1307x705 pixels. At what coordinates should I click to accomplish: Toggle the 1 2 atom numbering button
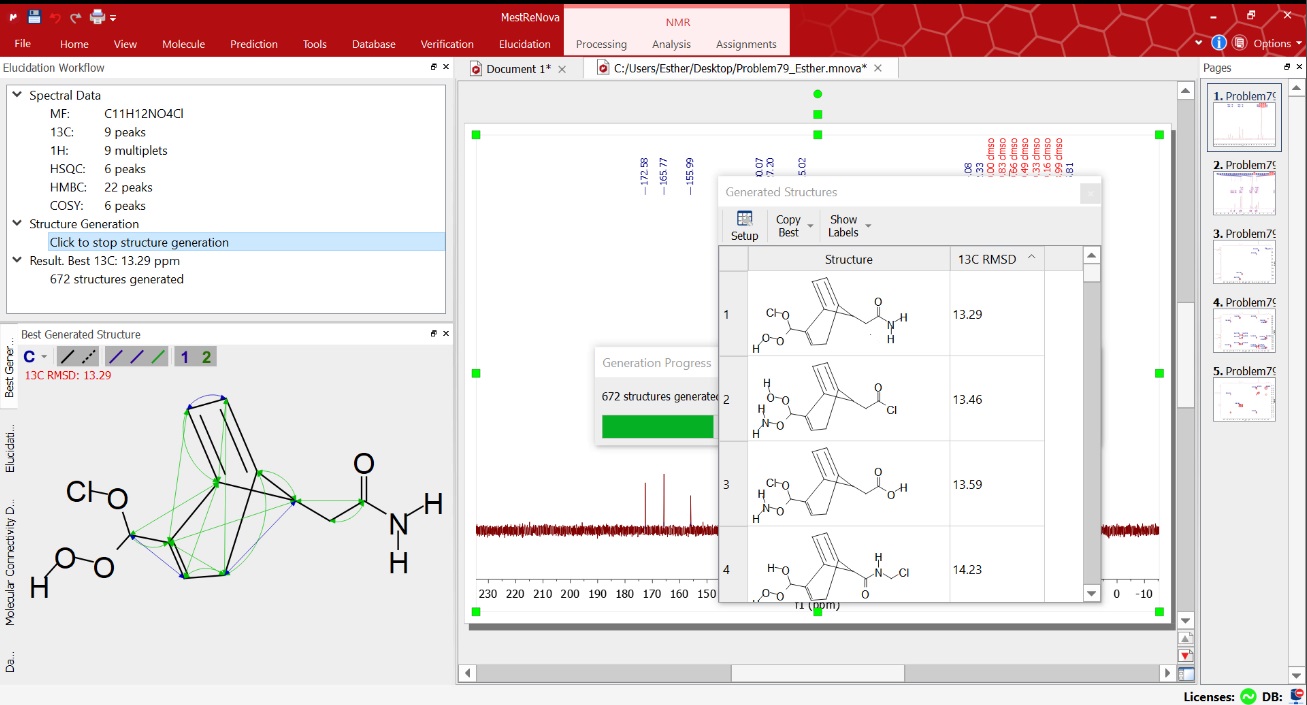195,357
